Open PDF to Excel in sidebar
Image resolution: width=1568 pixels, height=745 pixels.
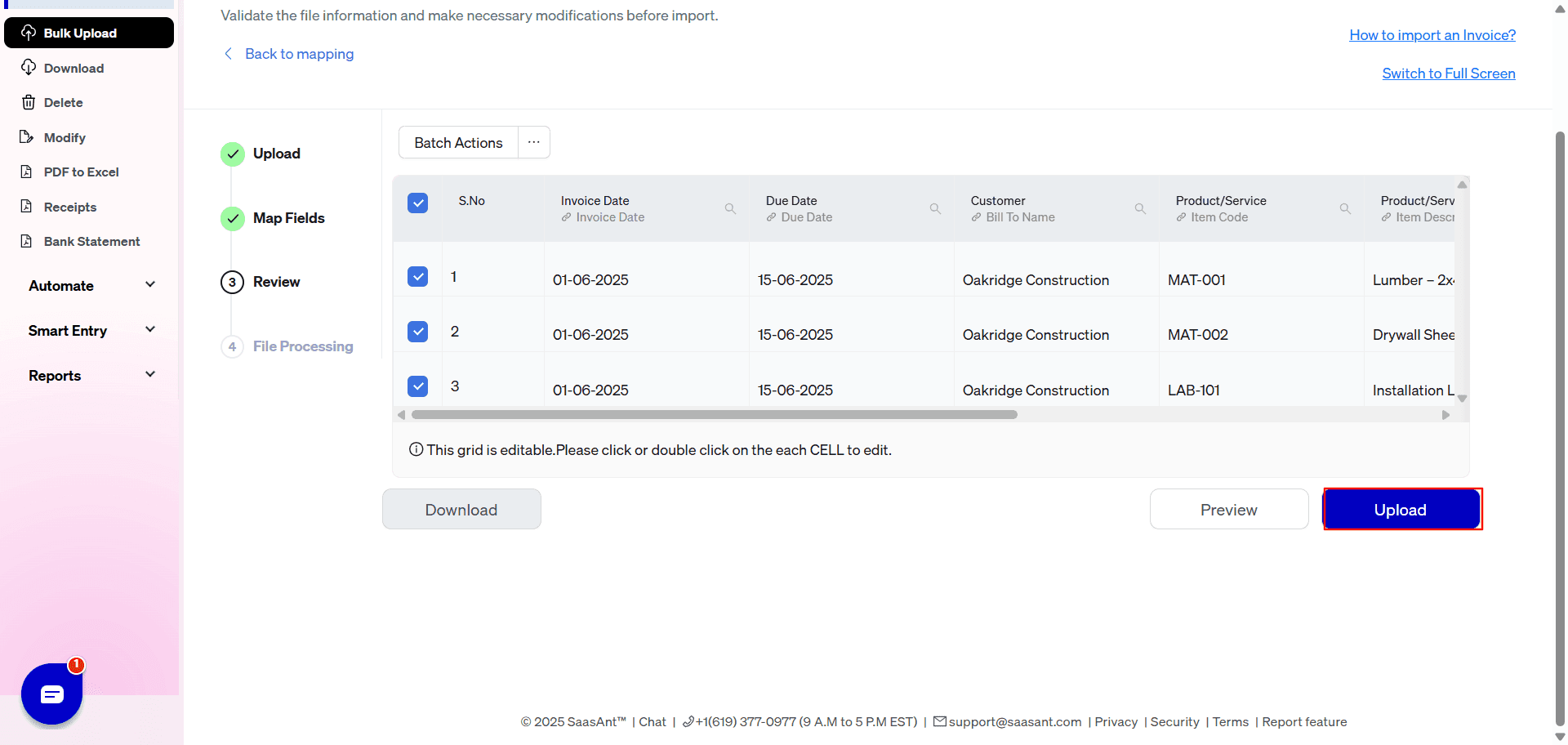(81, 172)
